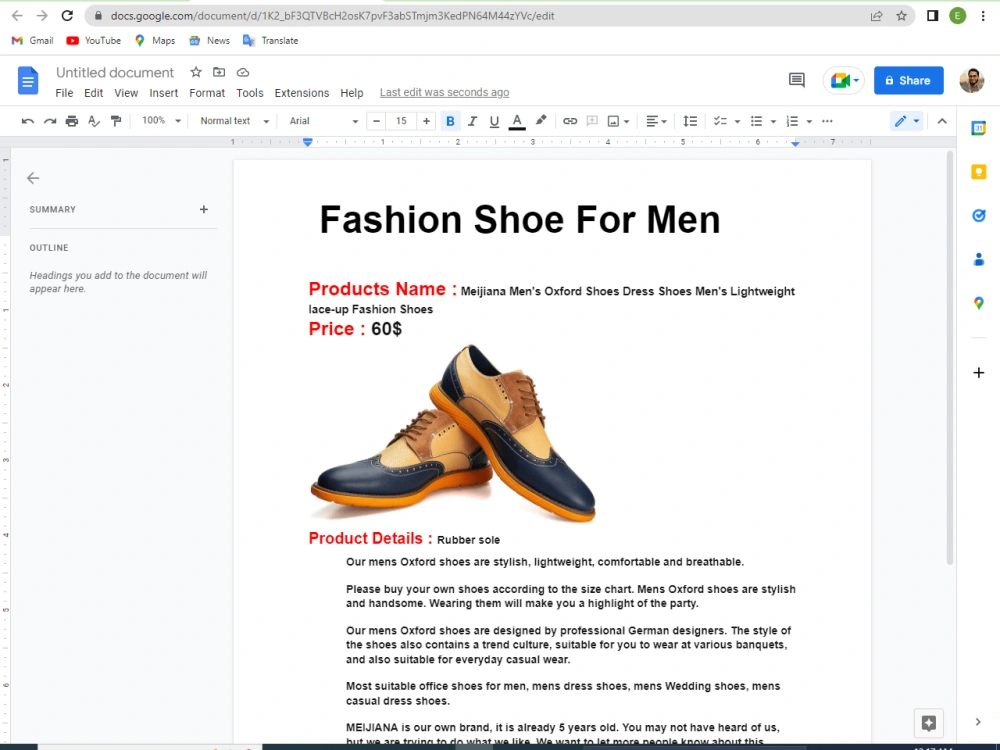The width and height of the screenshot is (1000, 750).
Task: Get add-ons with the side panel plus
Action: pyautogui.click(x=979, y=372)
